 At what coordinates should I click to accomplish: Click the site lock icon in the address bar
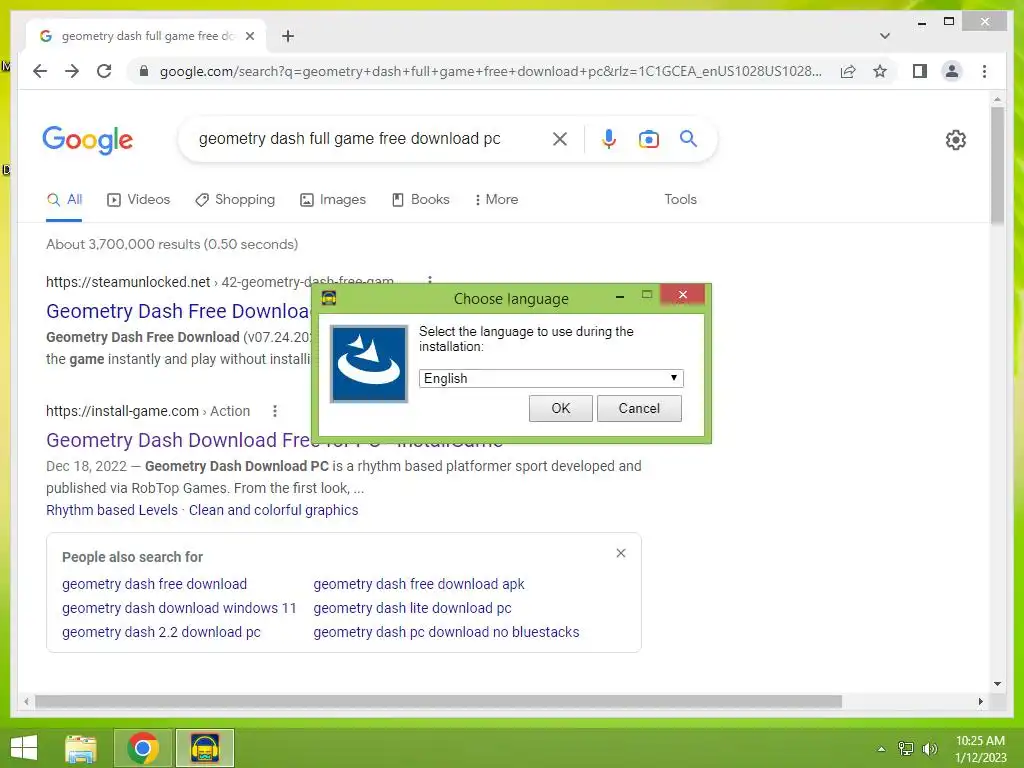(144, 71)
